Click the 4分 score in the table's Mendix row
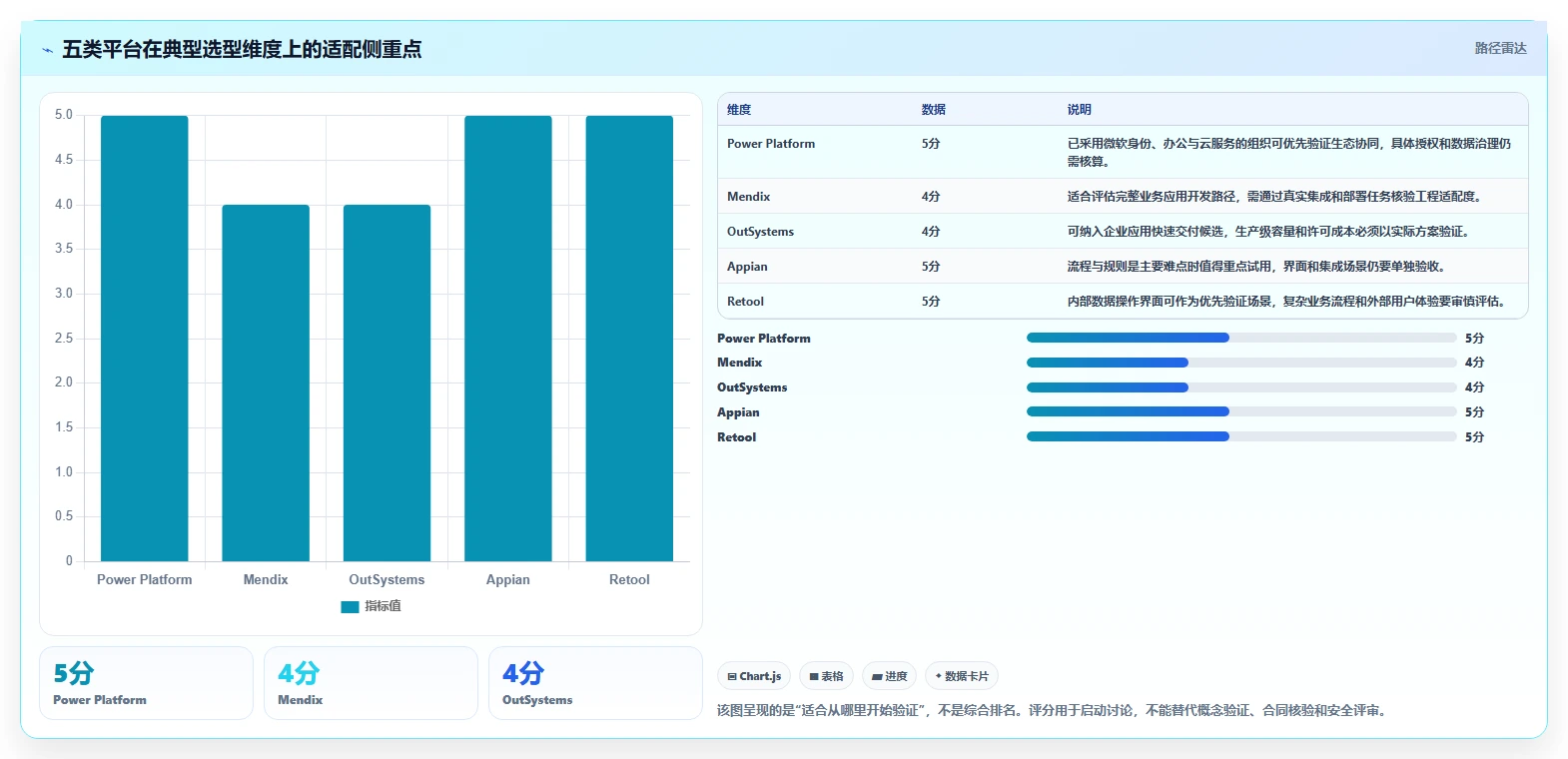The image size is (1568, 759). [931, 197]
